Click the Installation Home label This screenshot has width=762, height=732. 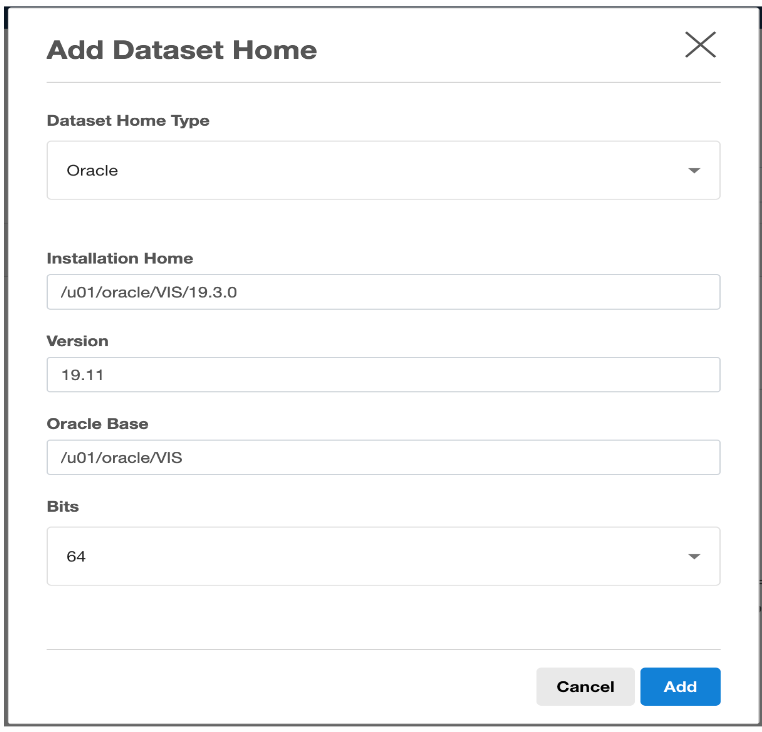120,258
